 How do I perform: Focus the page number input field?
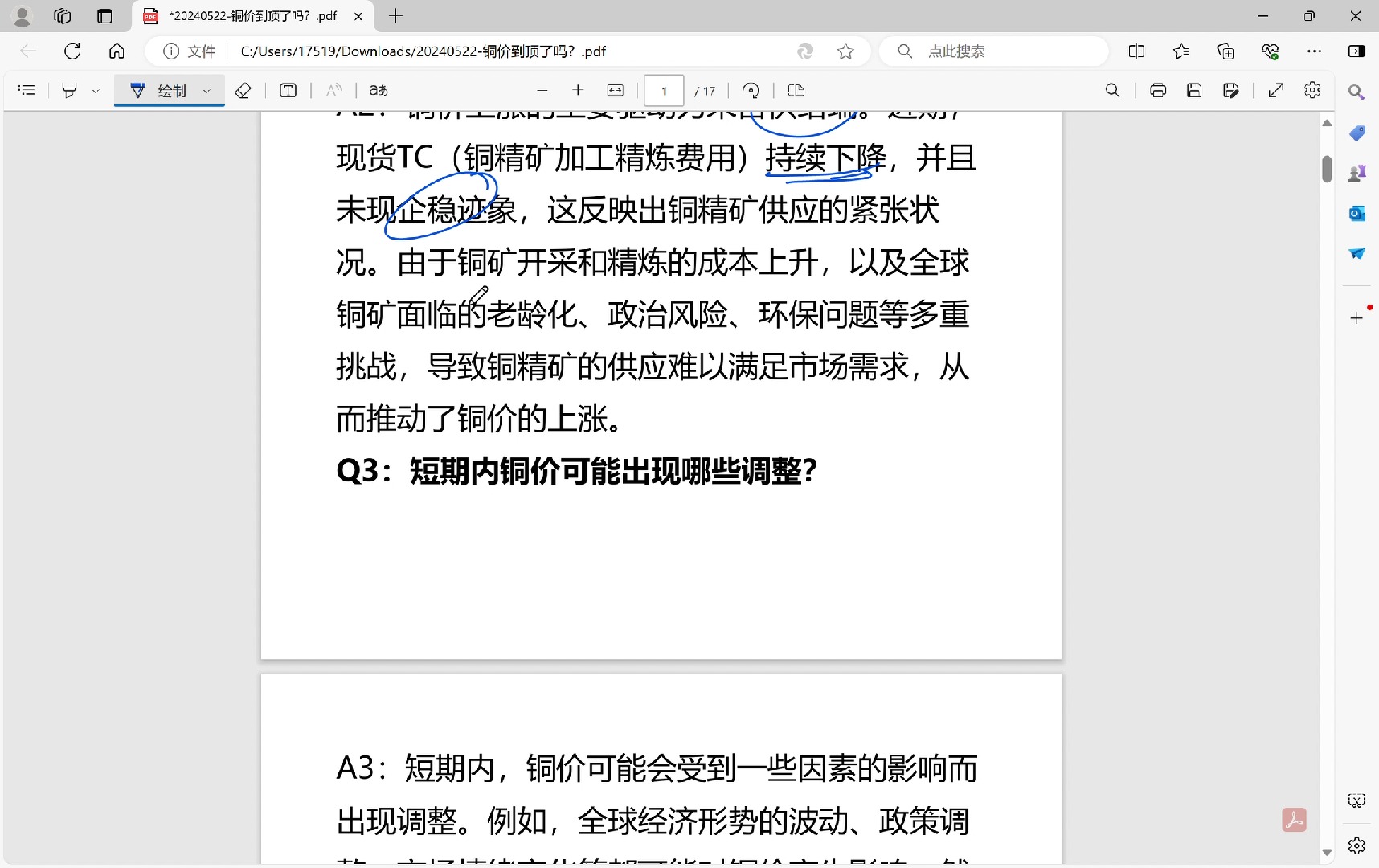664,91
